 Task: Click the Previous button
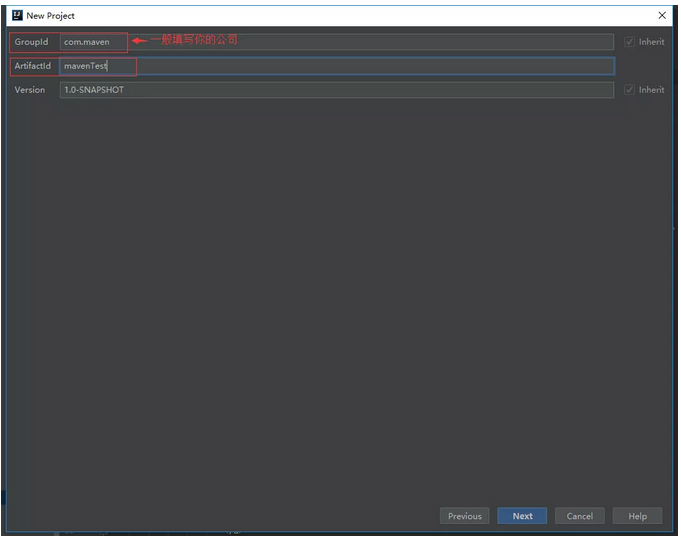pos(464,516)
